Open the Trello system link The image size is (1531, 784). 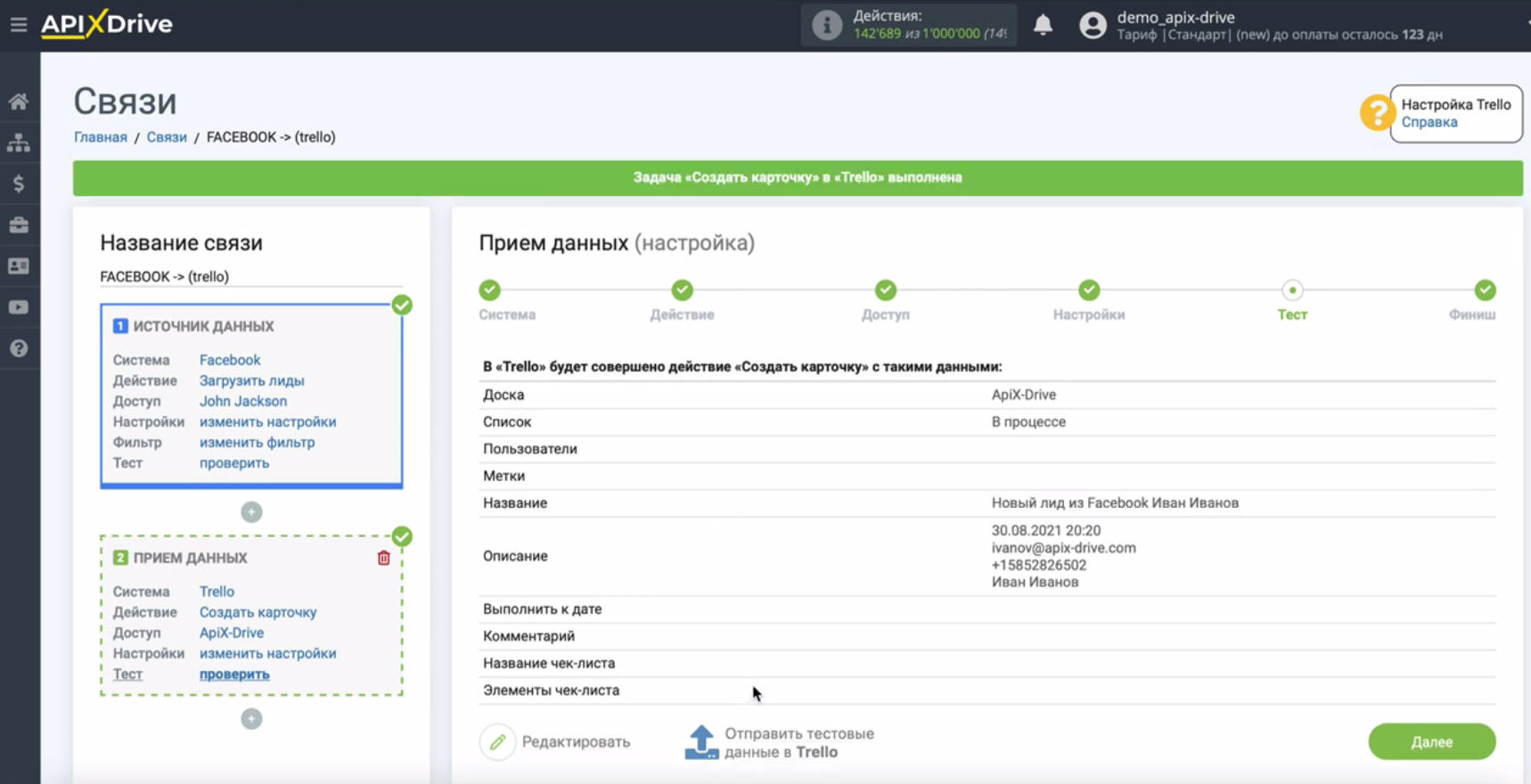[x=217, y=592]
